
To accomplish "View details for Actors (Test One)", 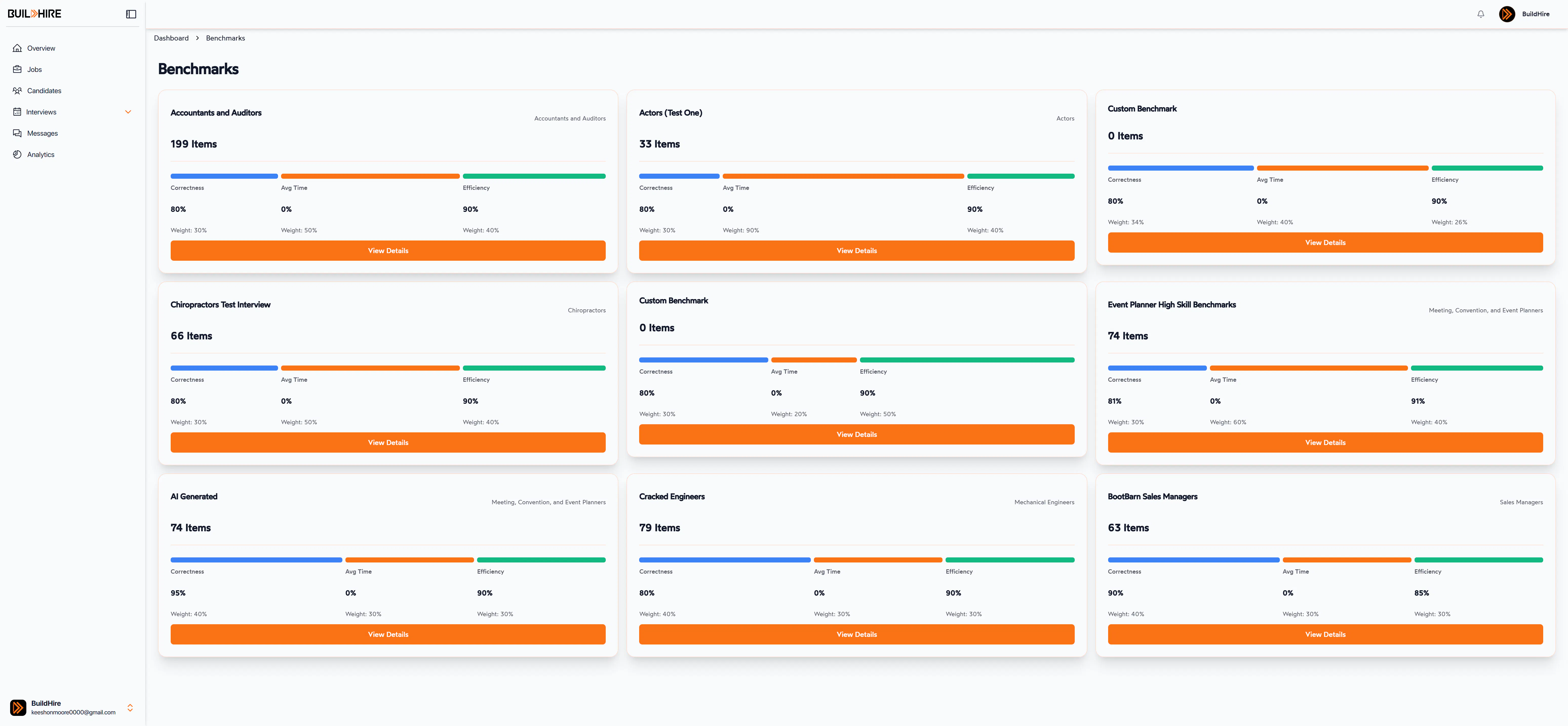I will click(856, 251).
